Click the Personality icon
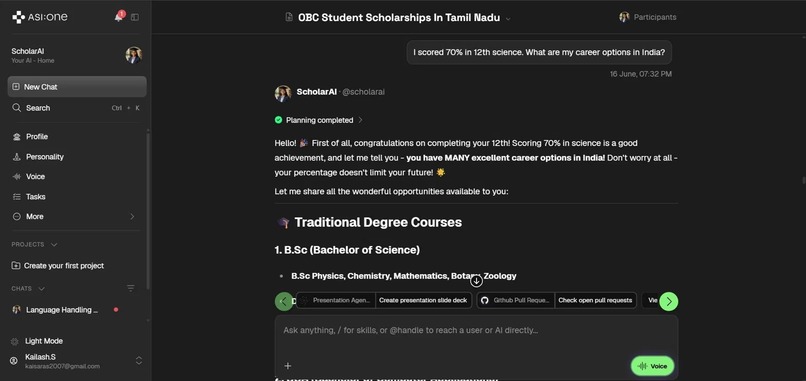This screenshot has height=381, width=806. coord(16,157)
